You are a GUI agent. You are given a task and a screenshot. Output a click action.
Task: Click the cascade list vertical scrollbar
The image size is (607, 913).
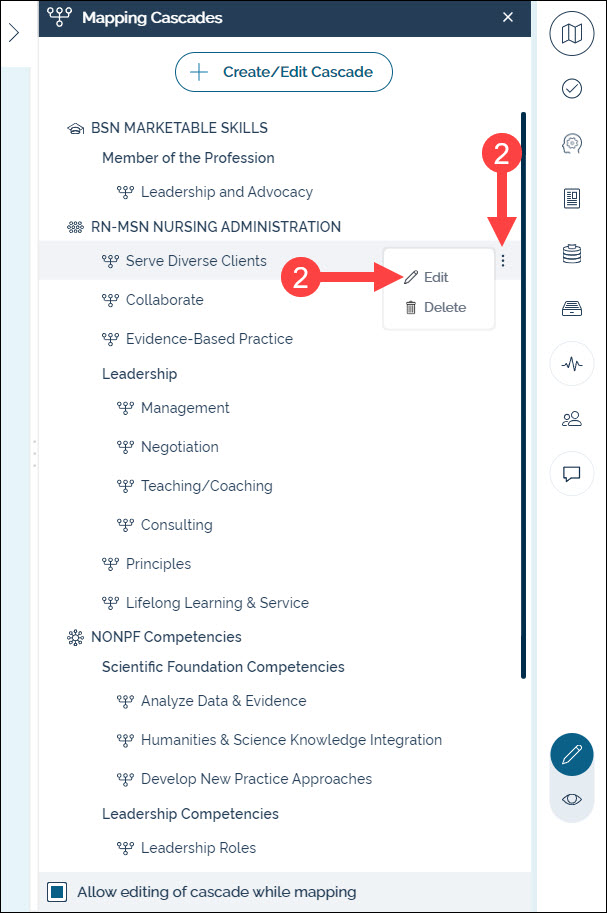[x=522, y=400]
